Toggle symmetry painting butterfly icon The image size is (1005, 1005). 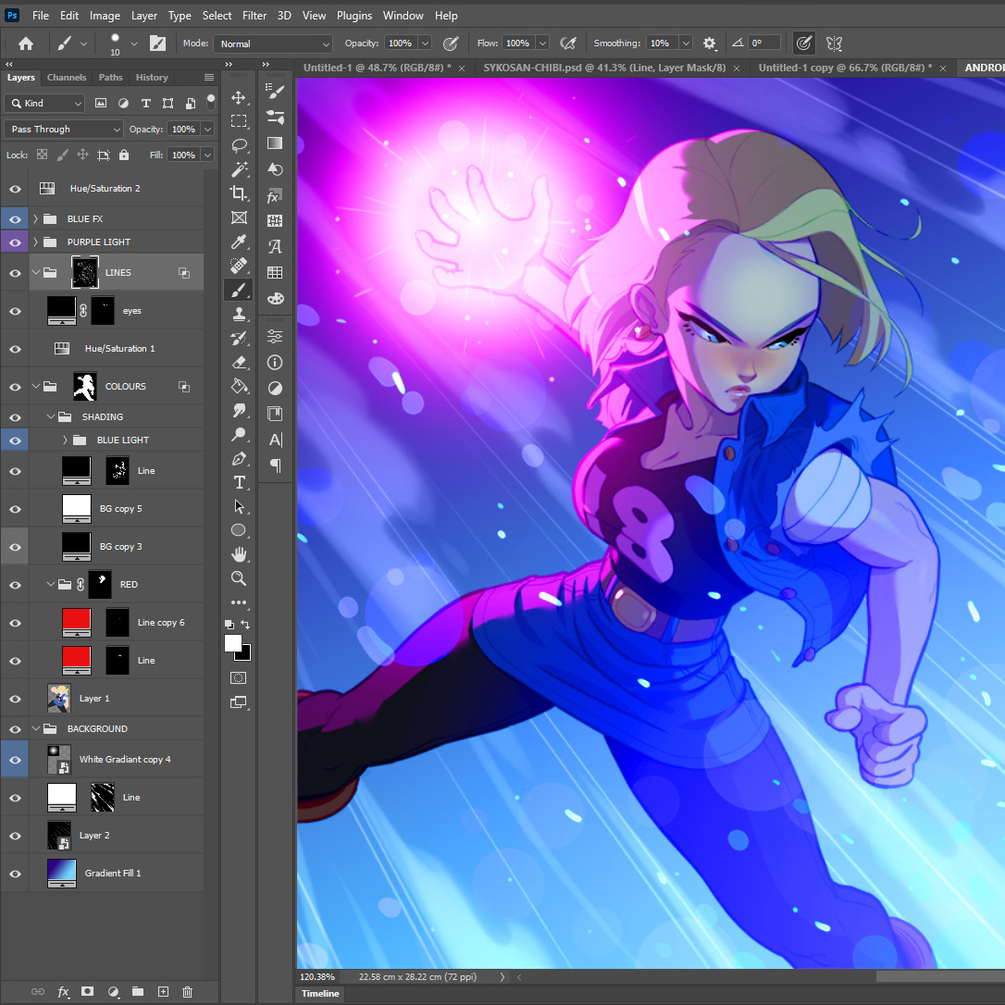click(834, 44)
